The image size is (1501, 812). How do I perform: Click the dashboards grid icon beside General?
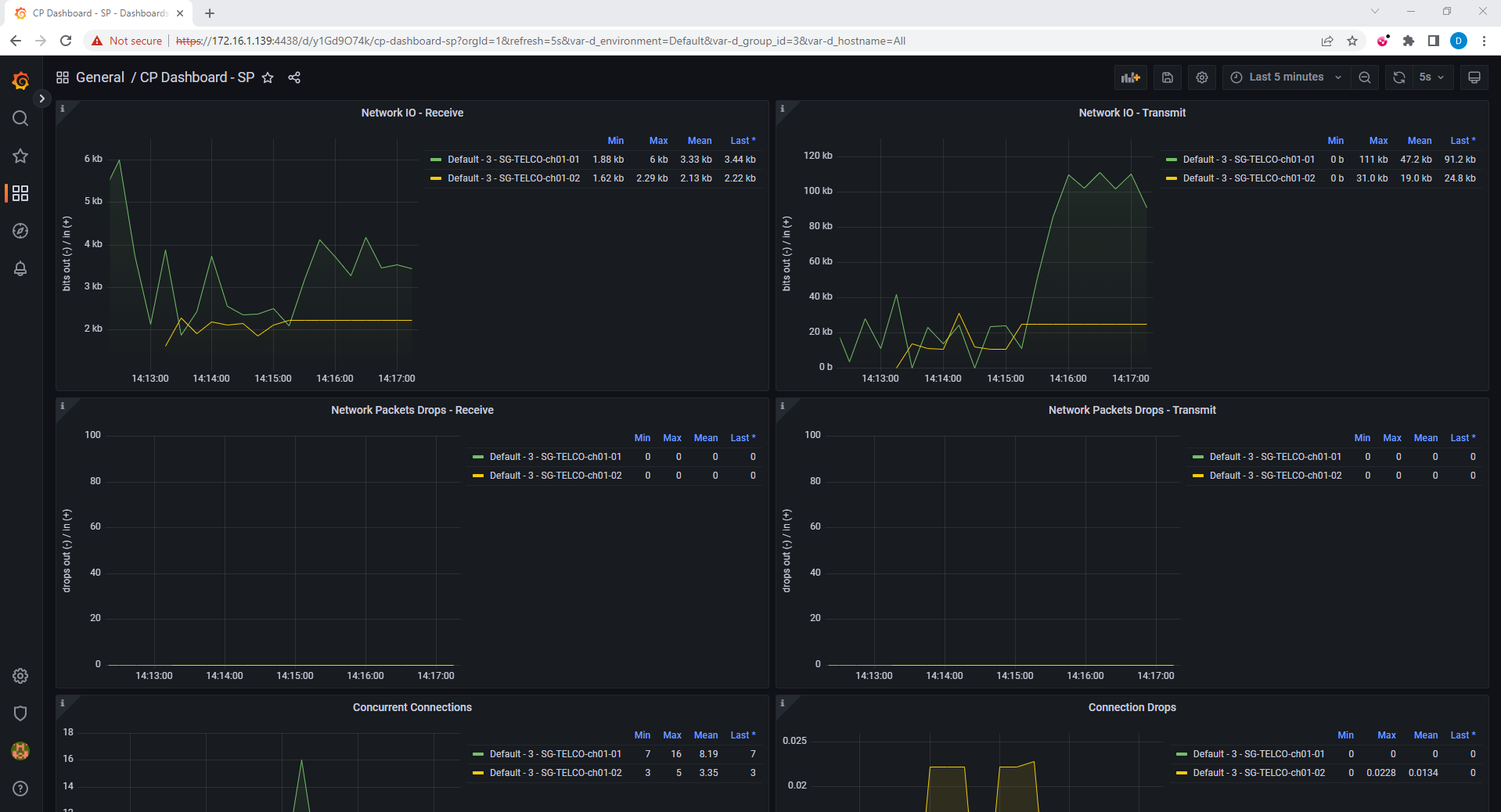click(x=63, y=77)
